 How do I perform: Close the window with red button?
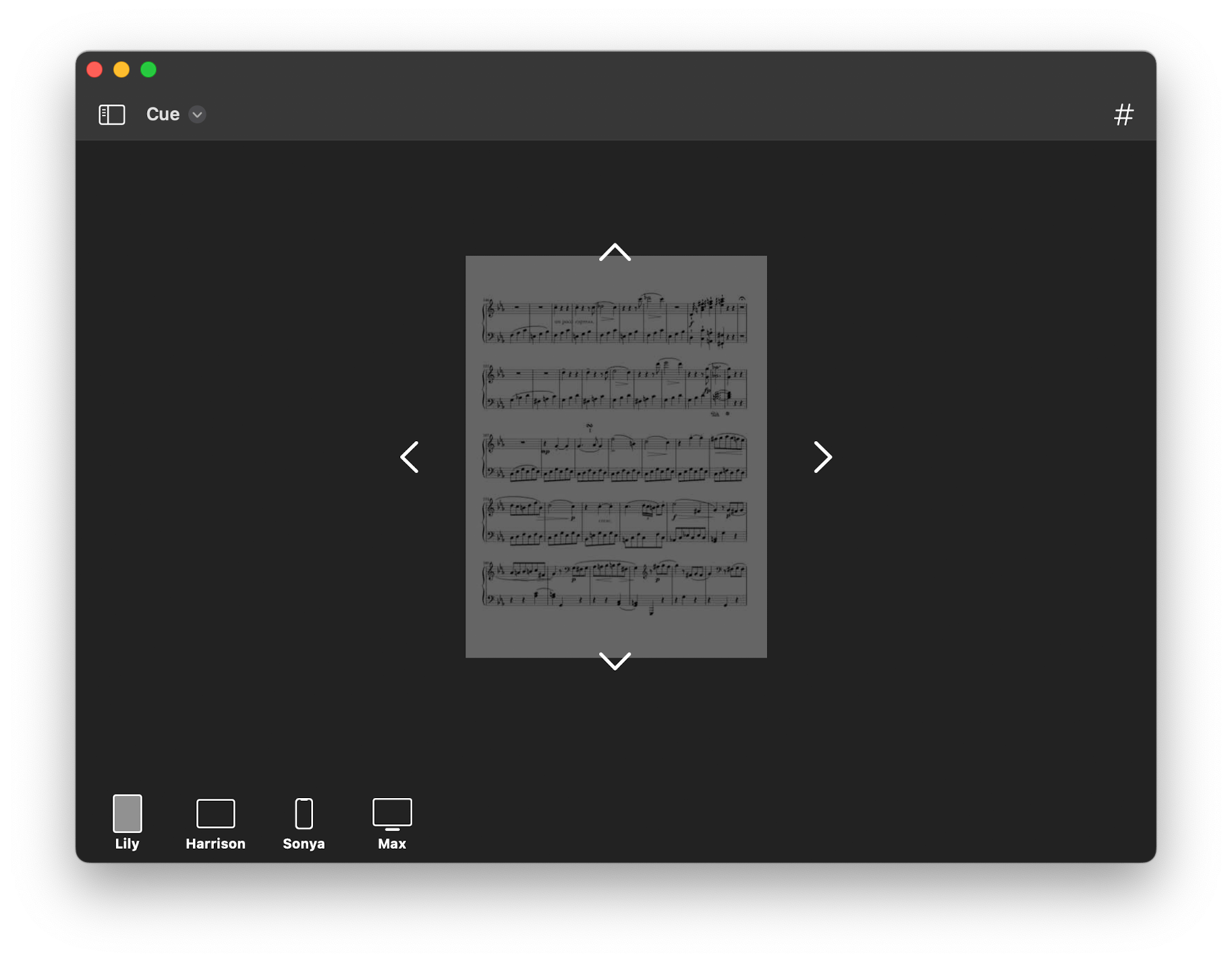point(94,69)
